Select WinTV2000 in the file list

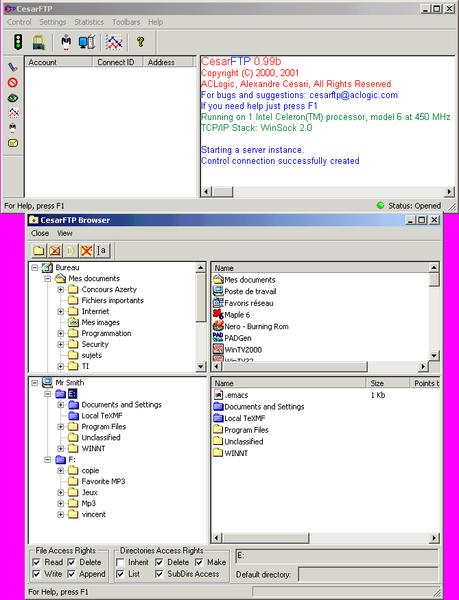point(238,349)
